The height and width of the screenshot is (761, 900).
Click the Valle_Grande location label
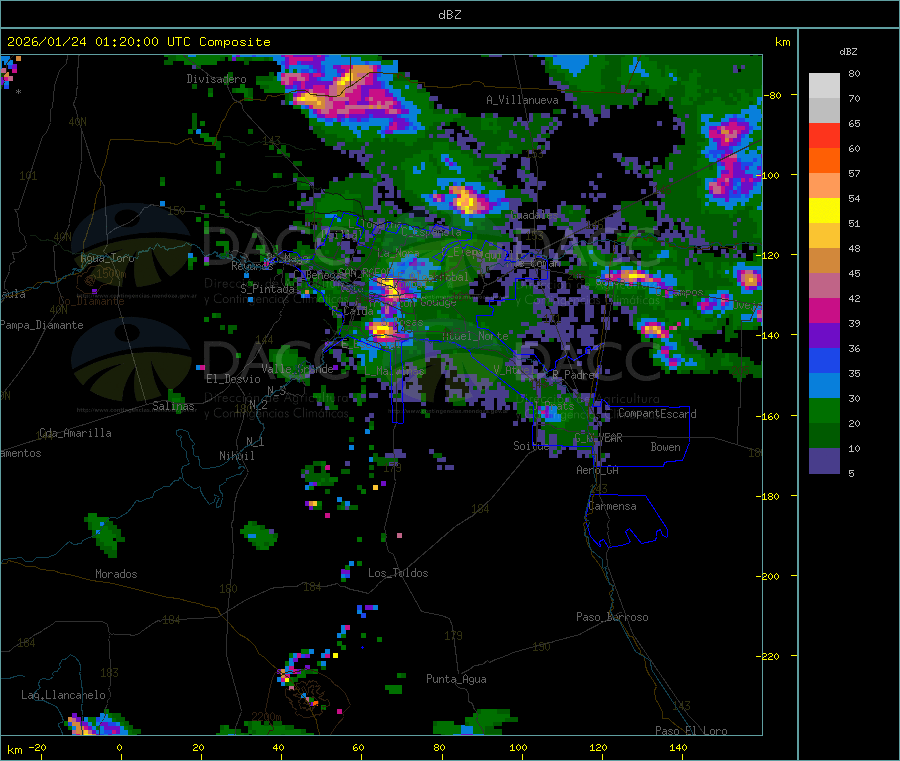click(297, 369)
